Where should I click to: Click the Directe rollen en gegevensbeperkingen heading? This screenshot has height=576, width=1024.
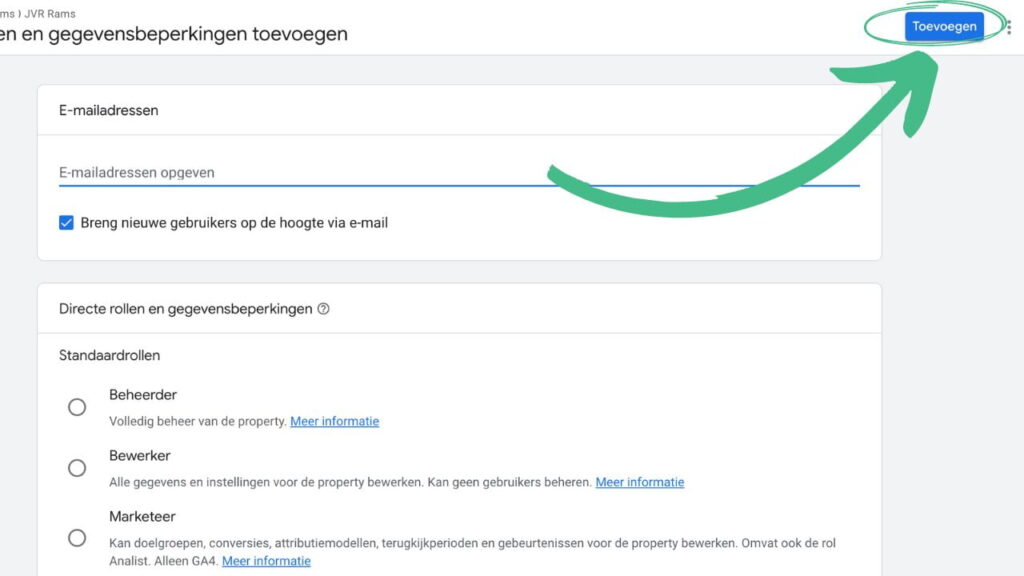(185, 309)
